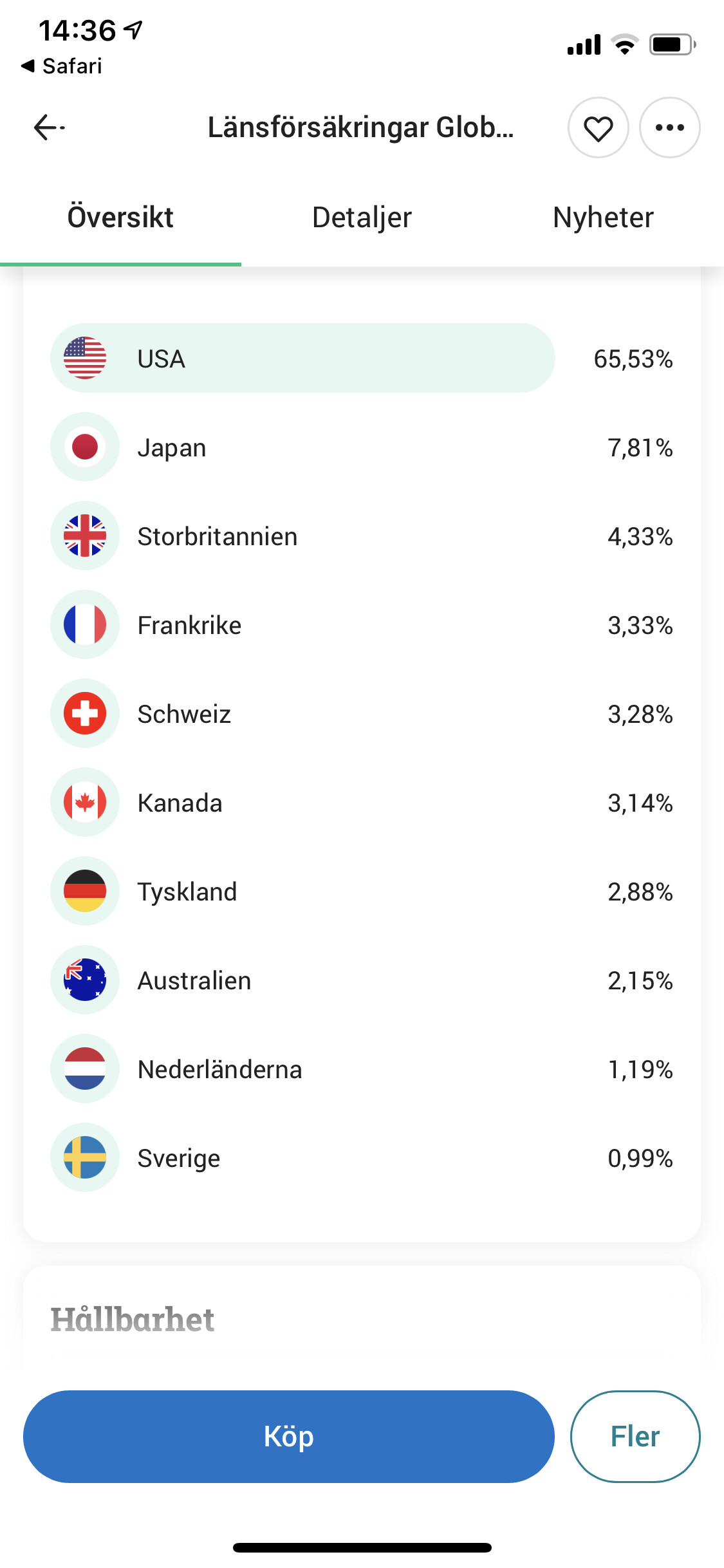Tap the Frankrike flag icon
Image resolution: width=724 pixels, height=1568 pixels.
[85, 624]
